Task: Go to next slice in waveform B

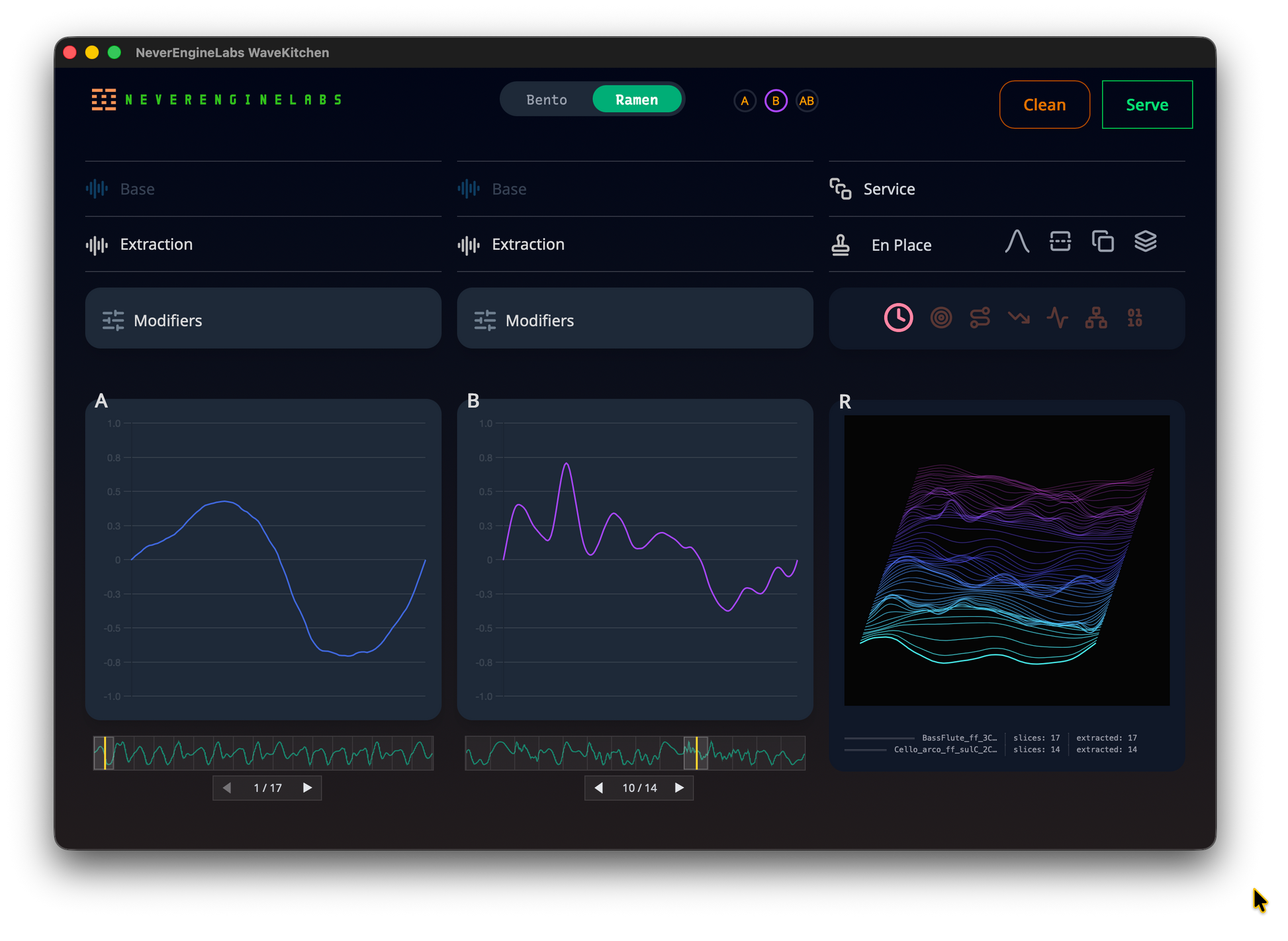Action: pyautogui.click(x=679, y=787)
